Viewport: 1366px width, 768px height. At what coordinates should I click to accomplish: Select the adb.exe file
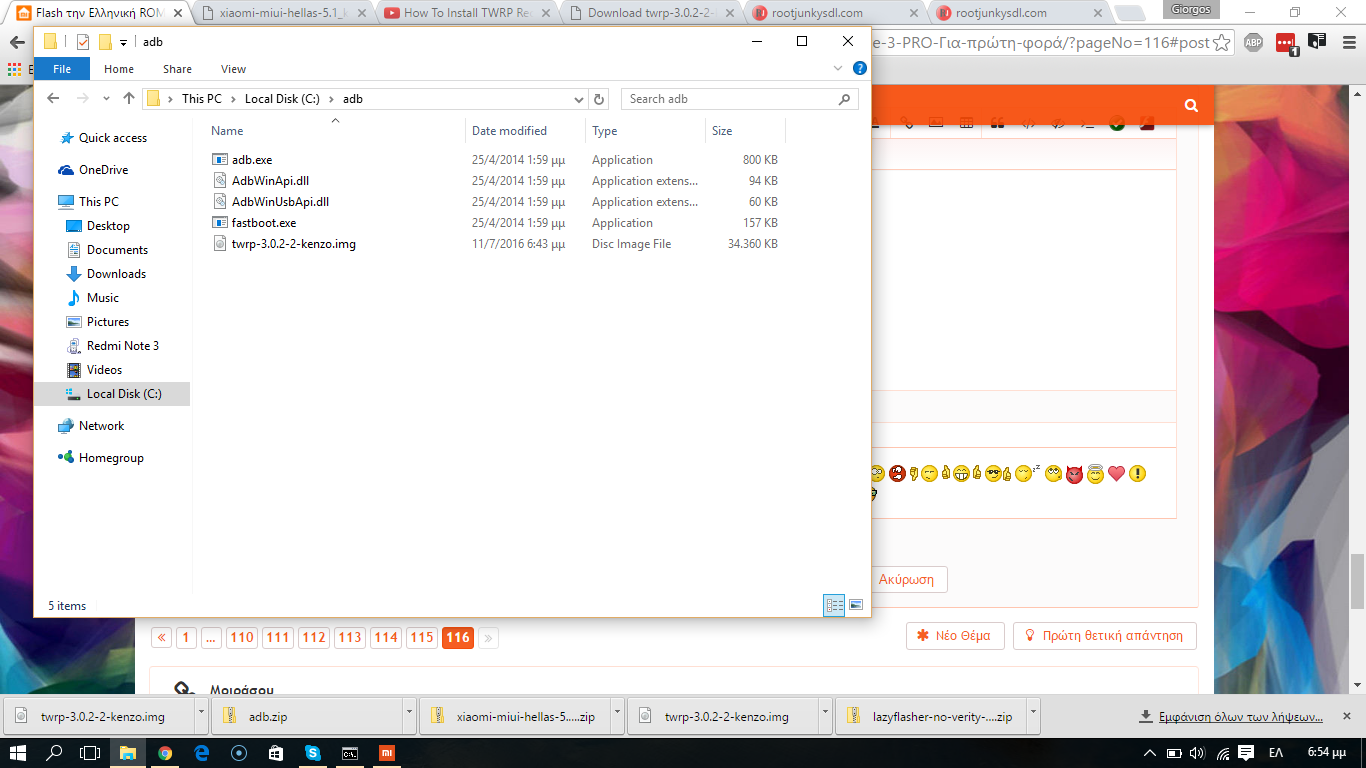pyautogui.click(x=252, y=160)
